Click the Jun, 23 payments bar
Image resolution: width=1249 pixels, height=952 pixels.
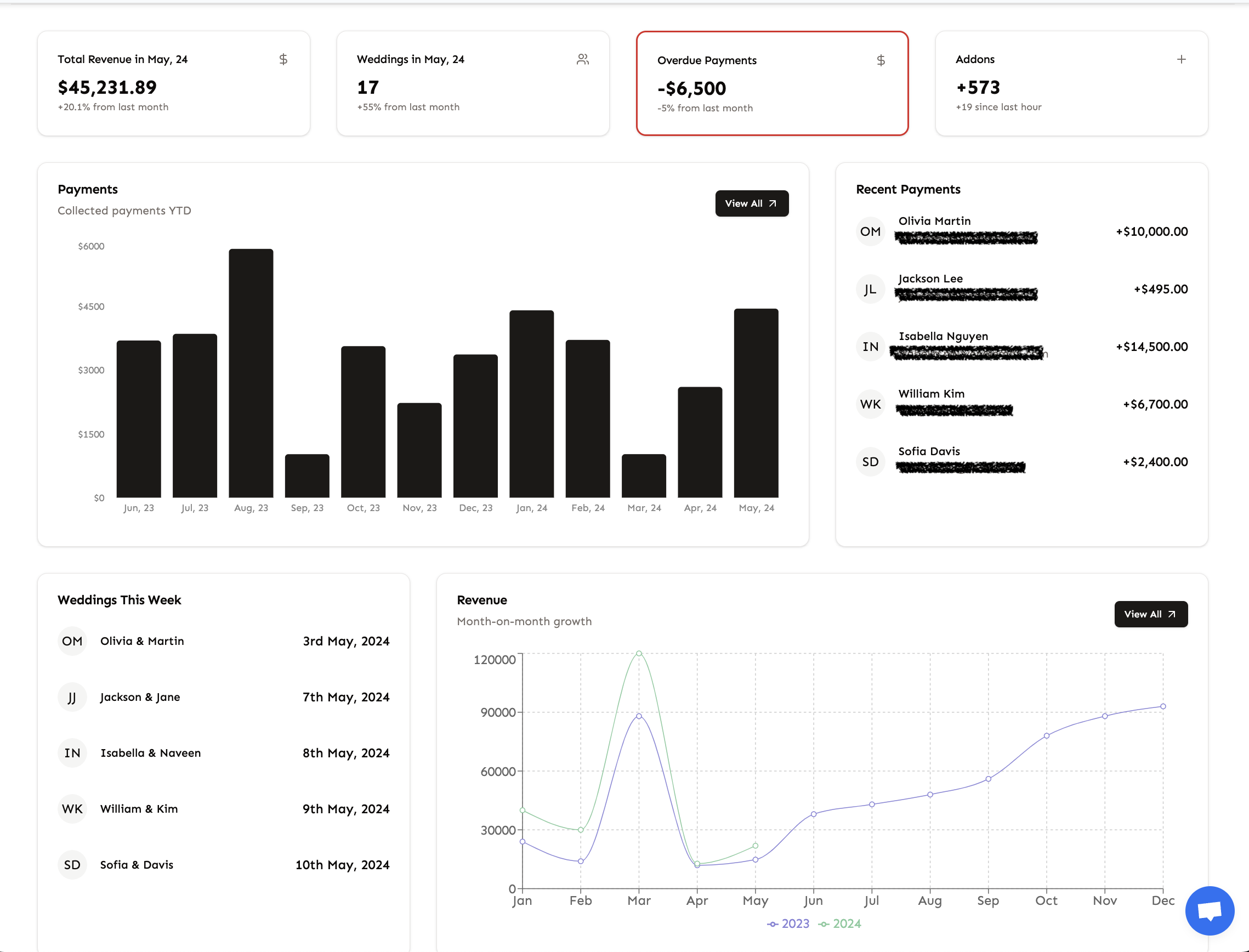click(x=139, y=419)
